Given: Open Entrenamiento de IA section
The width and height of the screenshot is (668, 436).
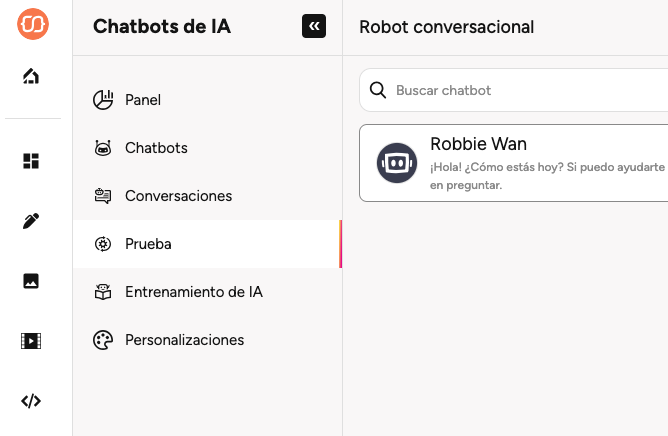Looking at the screenshot, I should (x=193, y=292).
